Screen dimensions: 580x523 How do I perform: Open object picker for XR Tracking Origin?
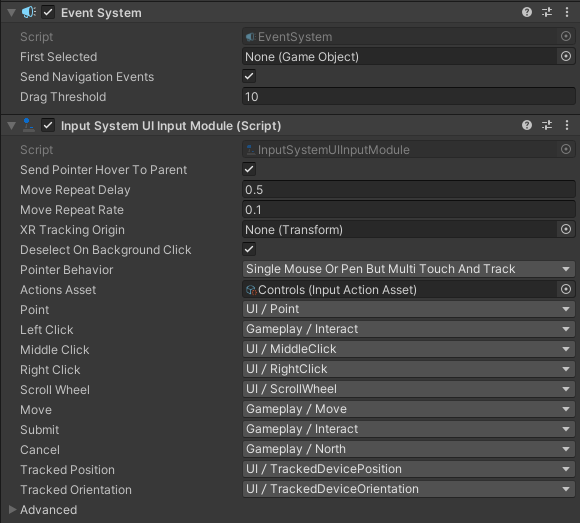point(566,229)
